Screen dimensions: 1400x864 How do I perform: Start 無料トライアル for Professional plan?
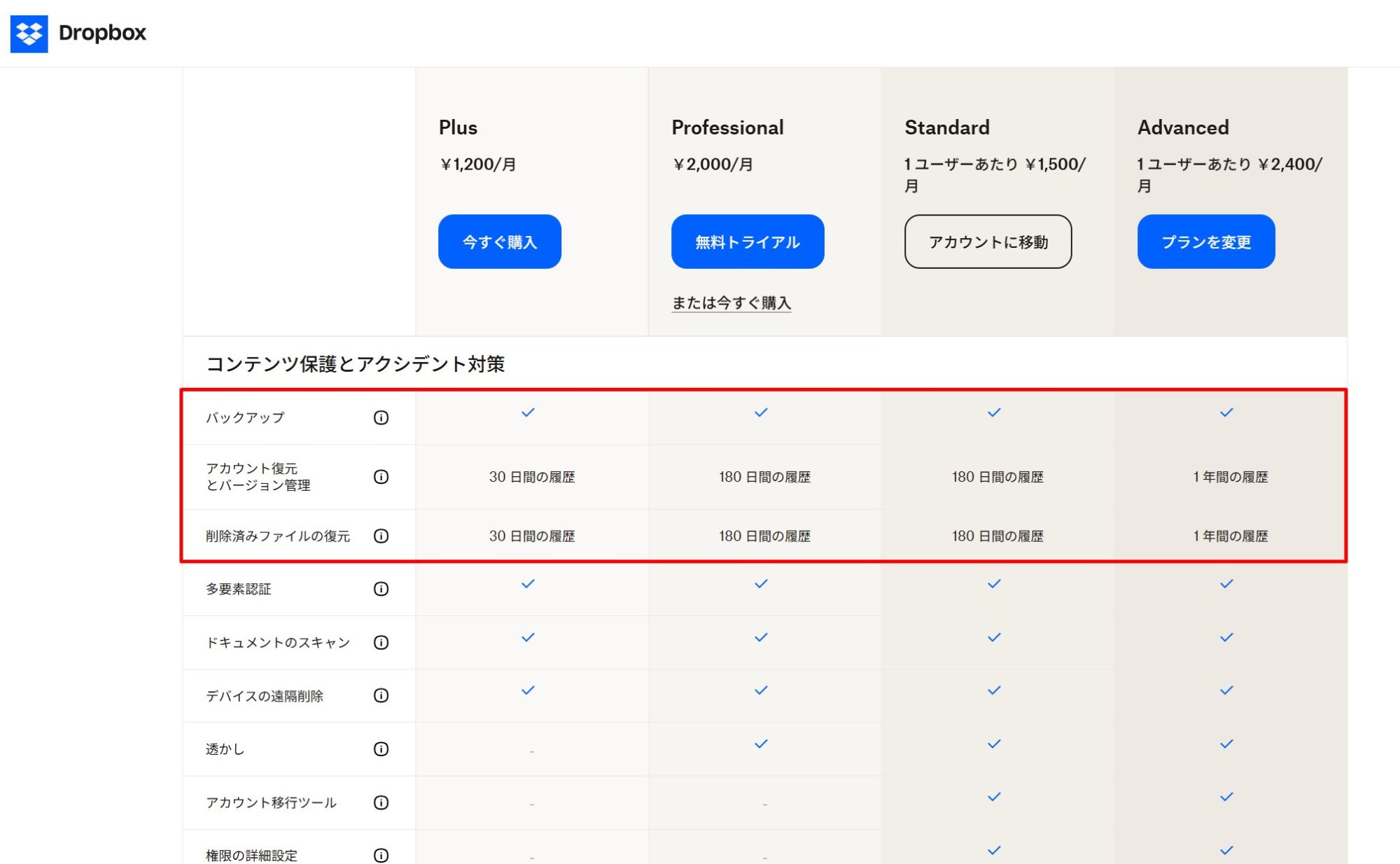(747, 242)
